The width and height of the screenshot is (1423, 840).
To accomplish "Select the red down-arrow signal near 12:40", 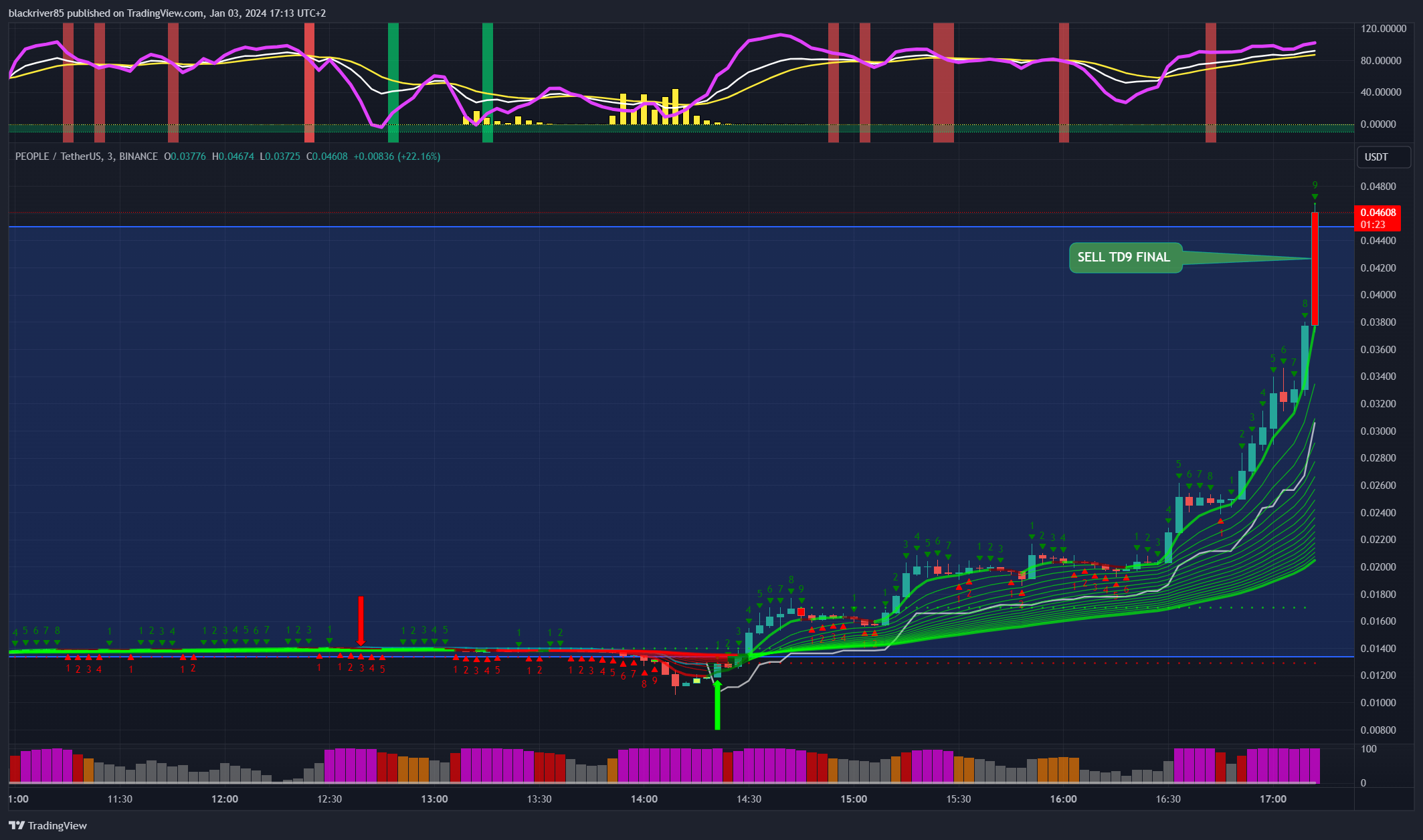I will point(361,621).
